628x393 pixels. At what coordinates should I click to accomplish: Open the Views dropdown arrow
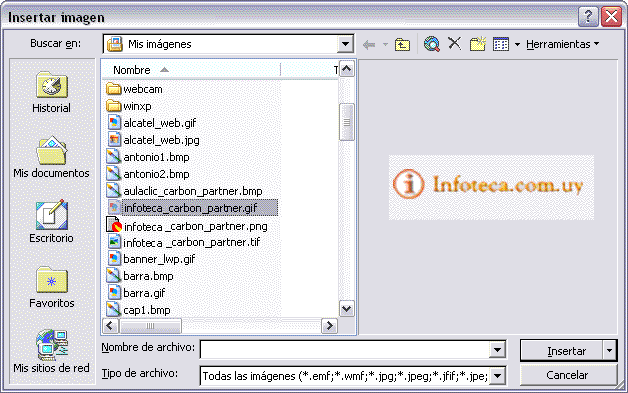[517, 44]
